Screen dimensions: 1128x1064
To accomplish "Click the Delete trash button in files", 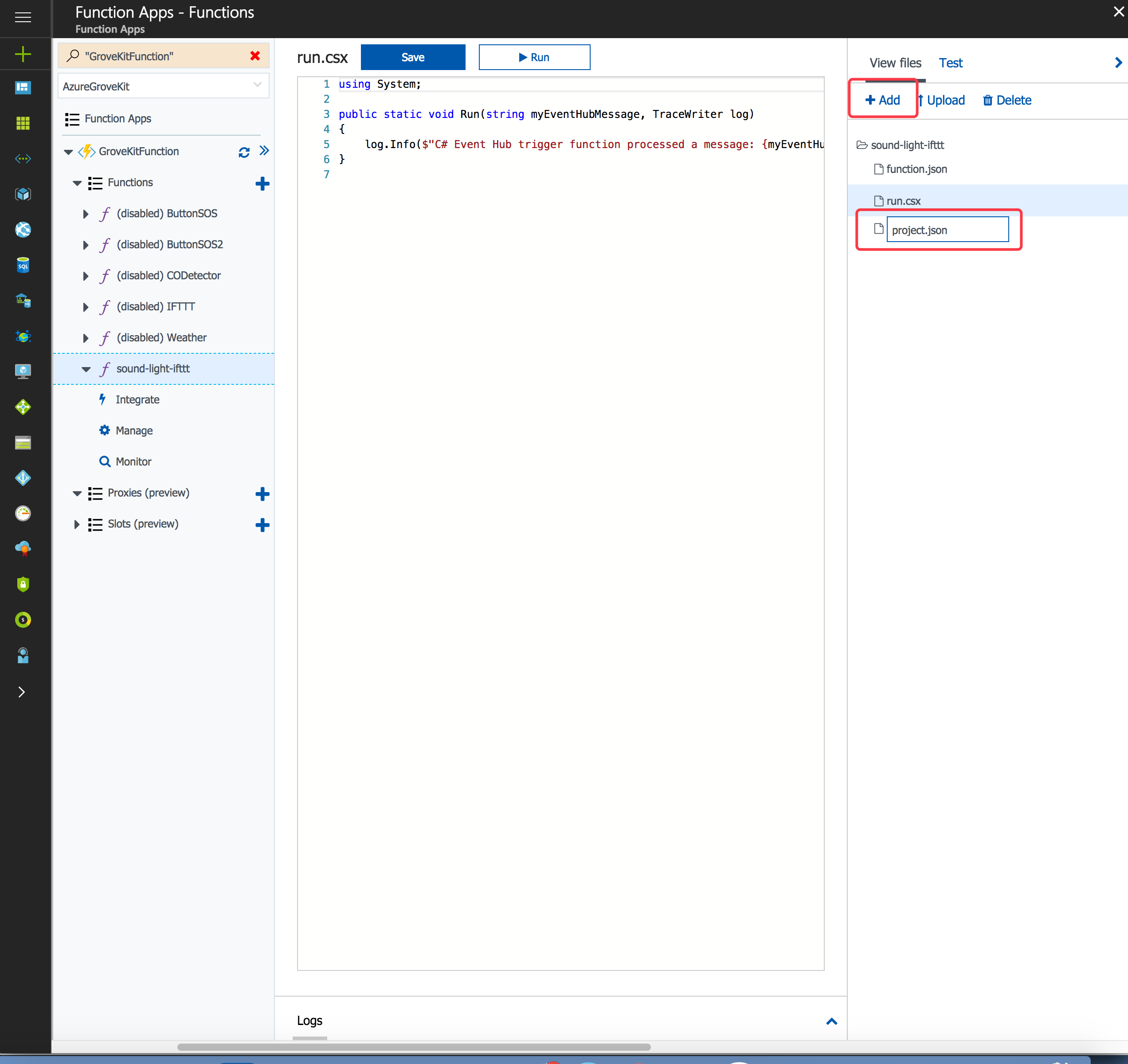I will [1007, 101].
